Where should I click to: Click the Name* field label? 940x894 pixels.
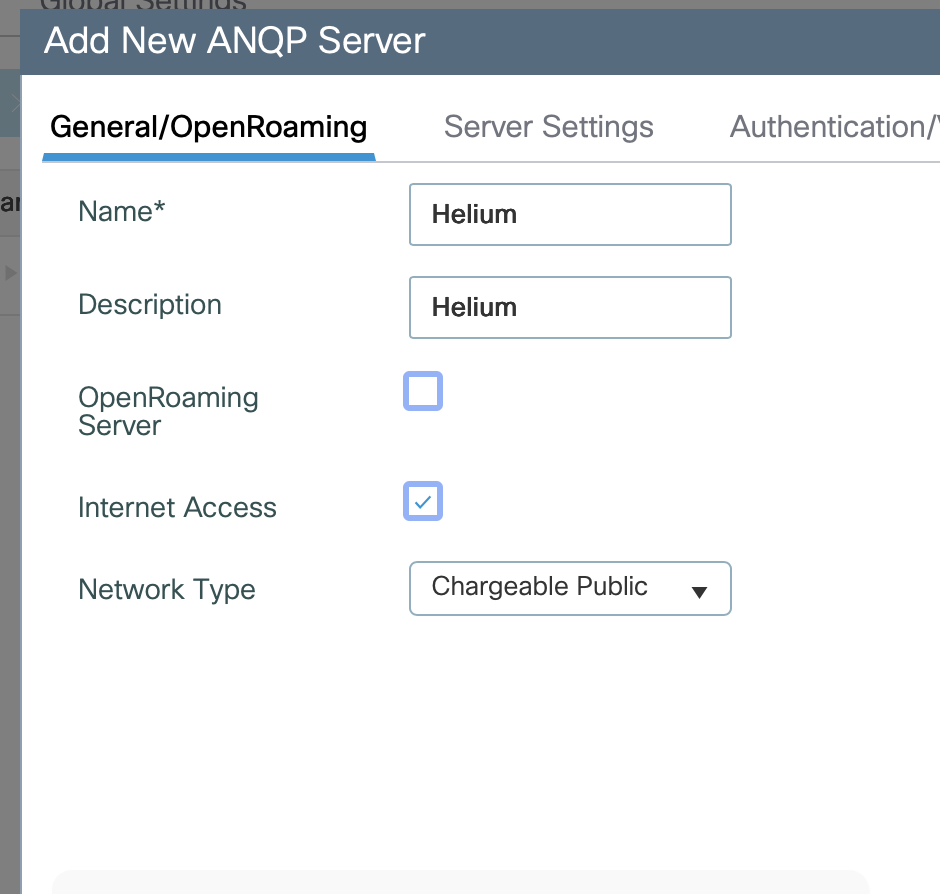pos(122,211)
